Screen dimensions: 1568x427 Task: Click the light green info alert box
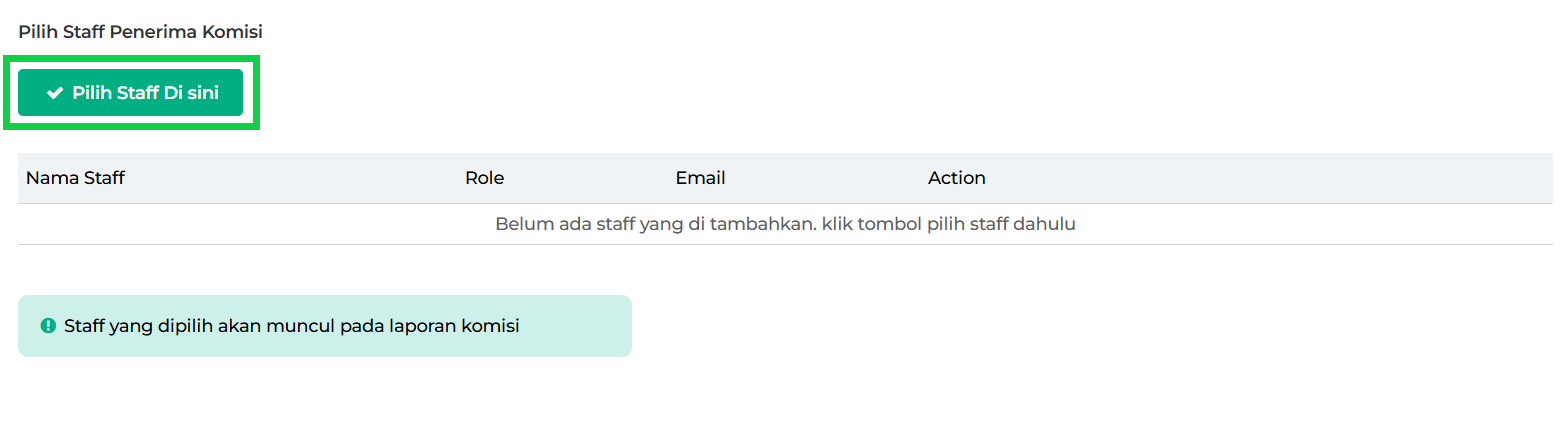pyautogui.click(x=325, y=326)
